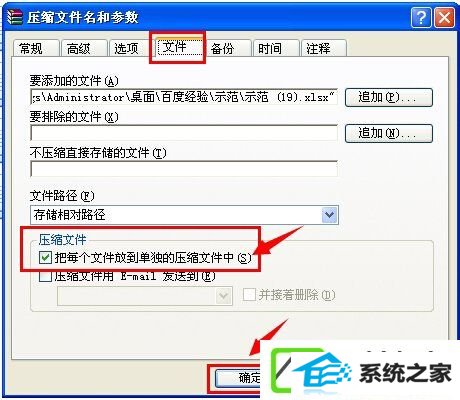Toggle the send archive by E-mail checkbox
Viewport: 460px width, 400px height.
[x=45, y=276]
